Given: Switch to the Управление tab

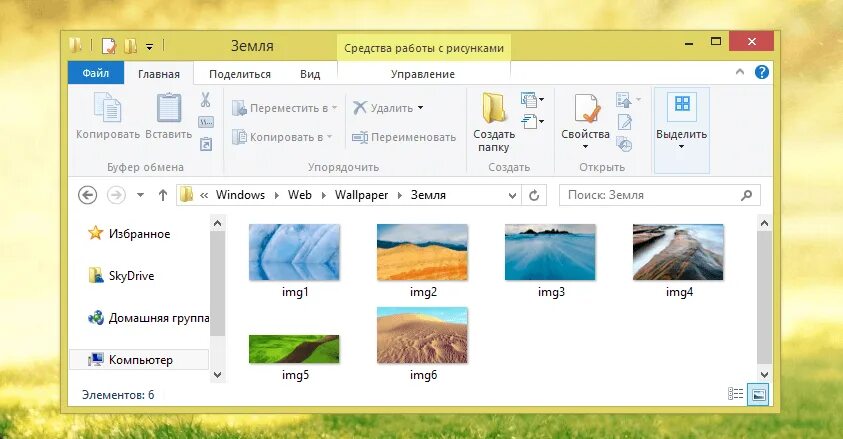Looking at the screenshot, I should pyautogui.click(x=423, y=74).
